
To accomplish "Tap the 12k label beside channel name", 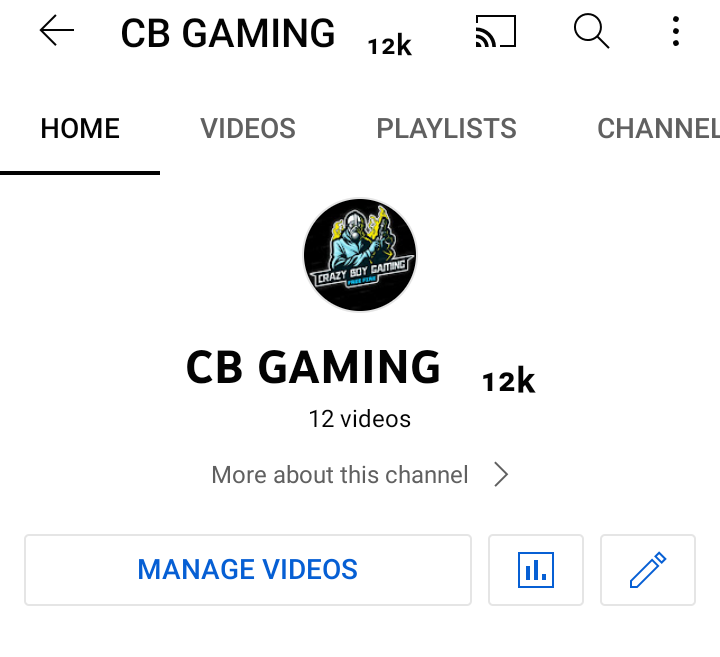I will [508, 381].
